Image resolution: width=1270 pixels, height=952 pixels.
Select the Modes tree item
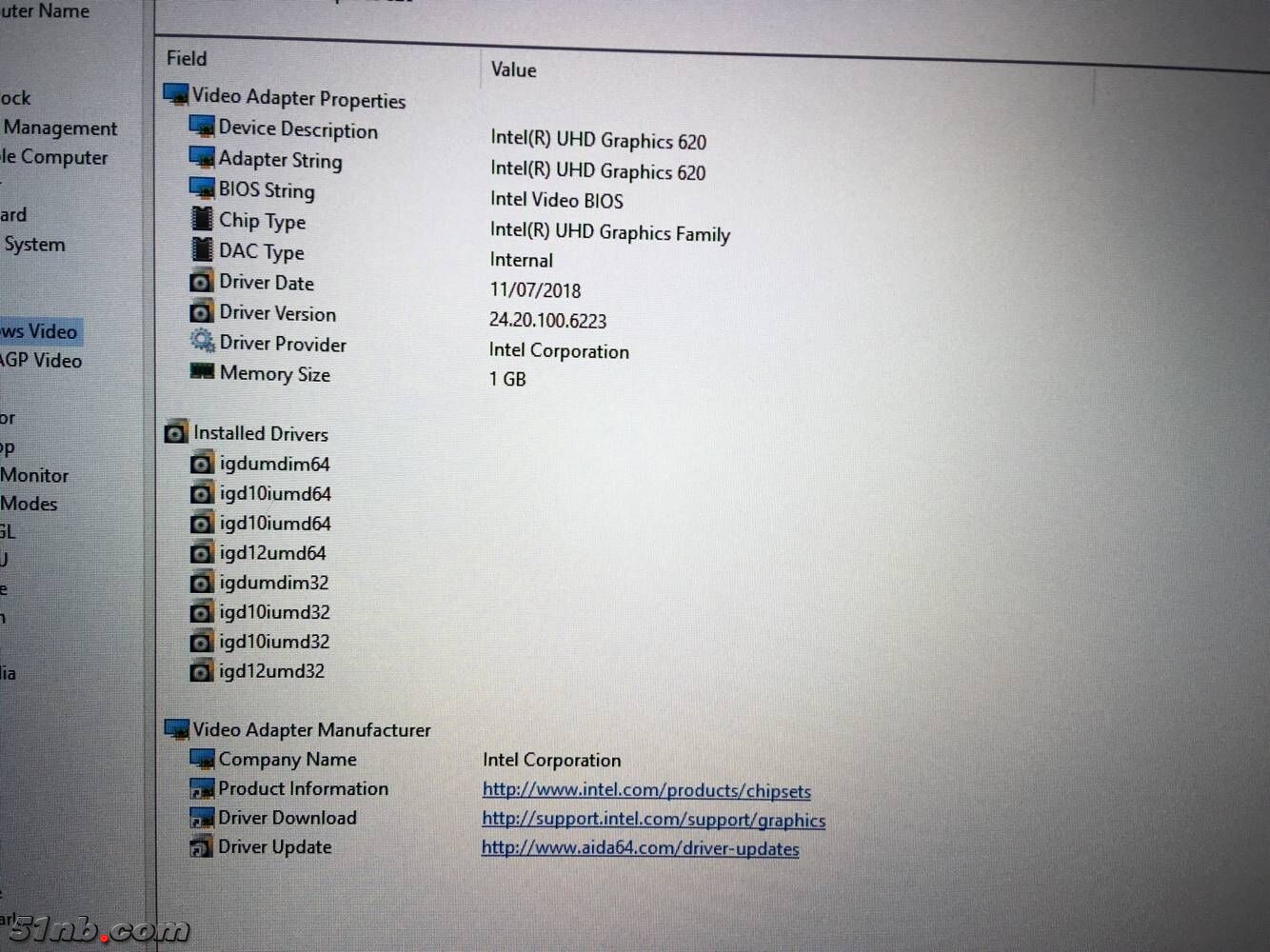tap(29, 504)
